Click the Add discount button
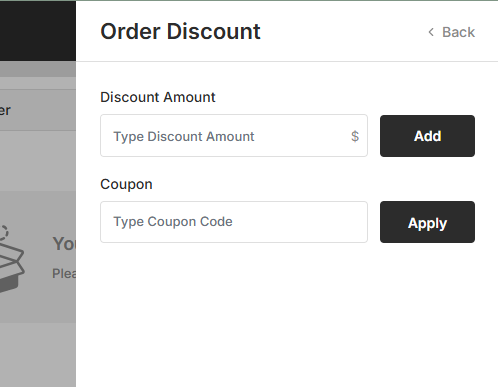 pos(427,136)
